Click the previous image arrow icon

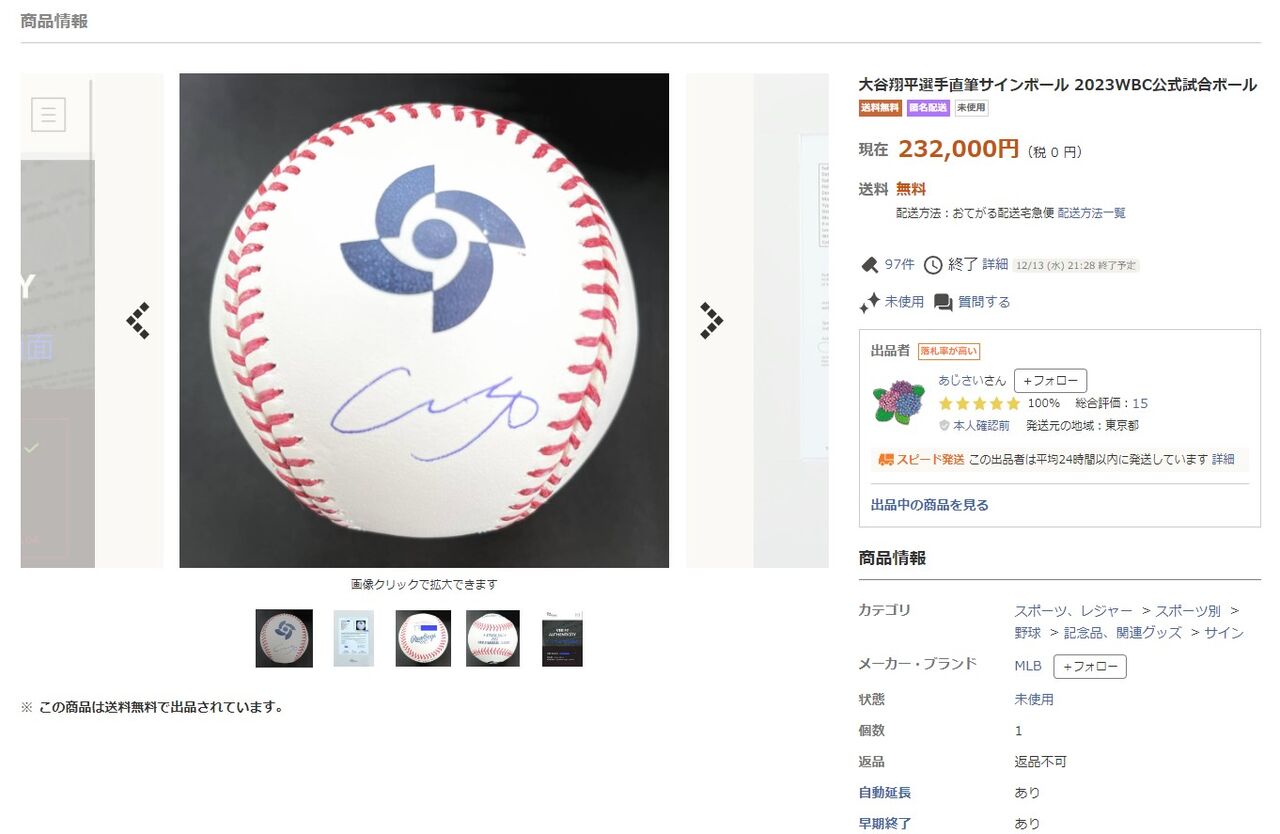coord(138,320)
